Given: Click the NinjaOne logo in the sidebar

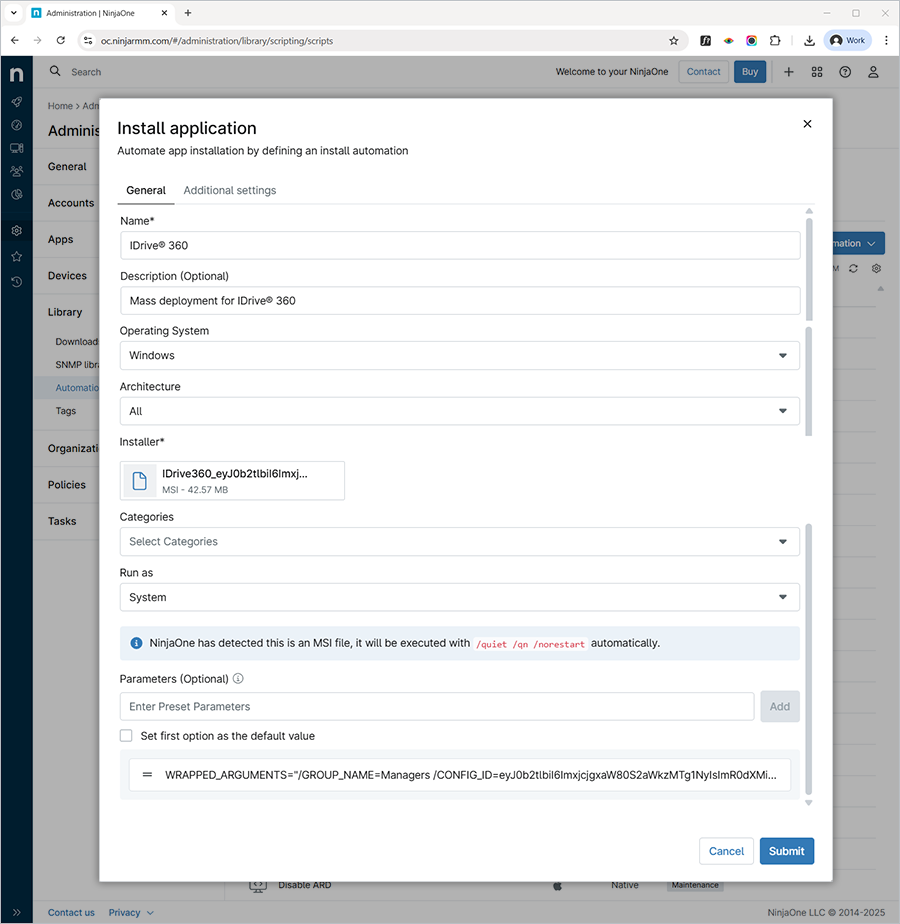Looking at the screenshot, I should [x=17, y=74].
